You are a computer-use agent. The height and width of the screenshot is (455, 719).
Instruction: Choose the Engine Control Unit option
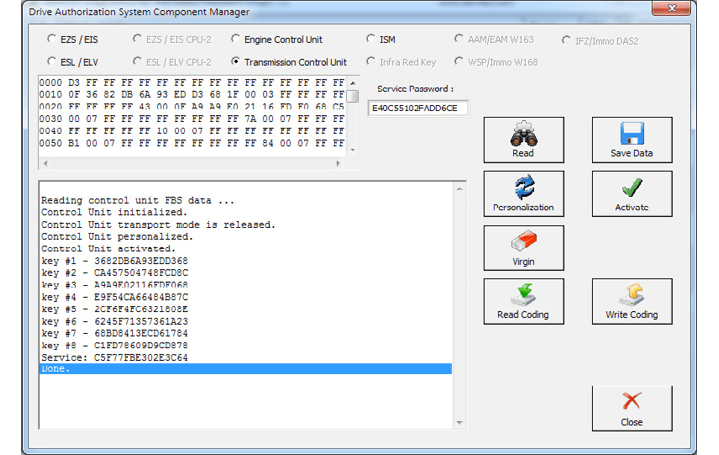click(x=236, y=40)
